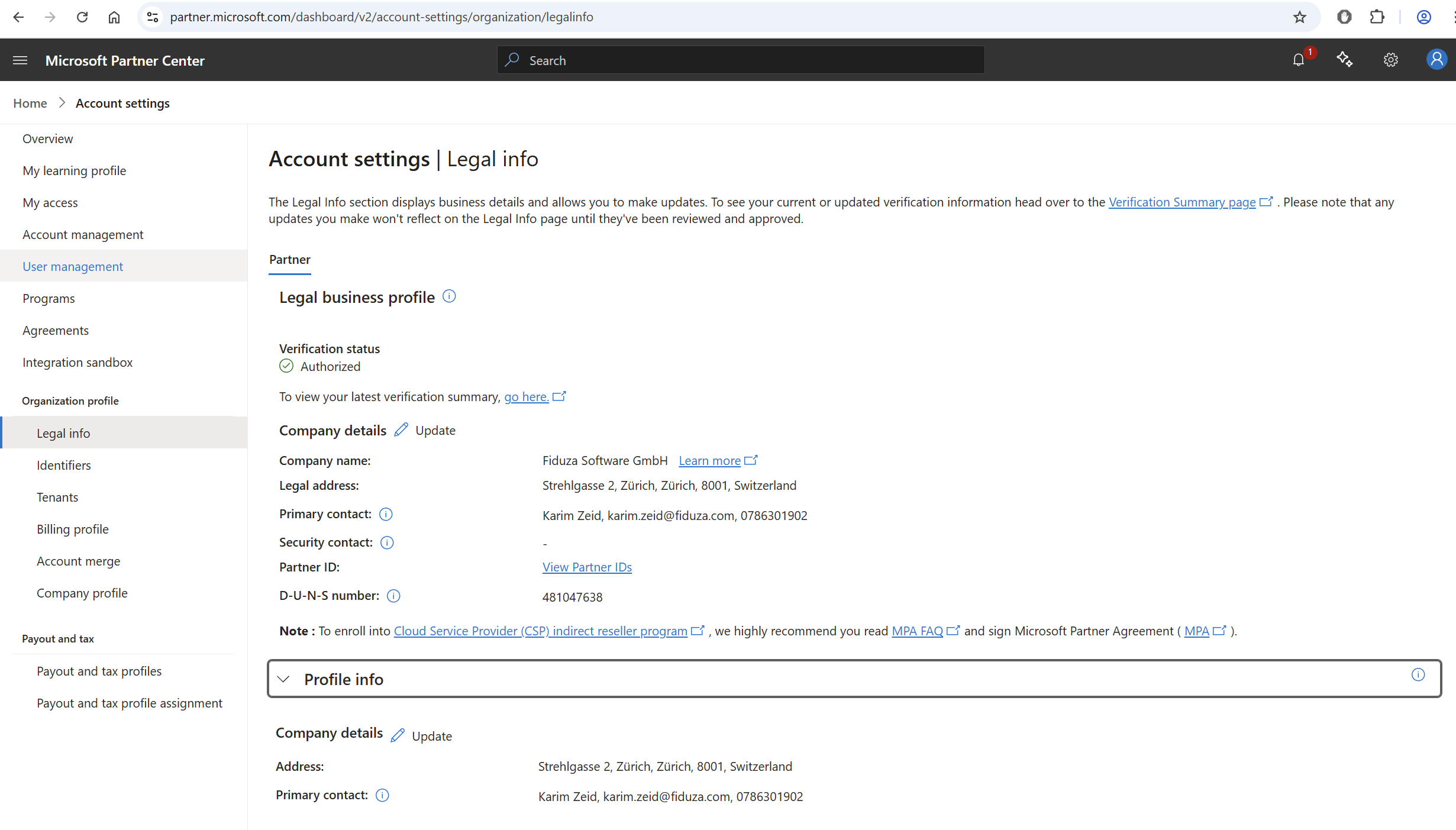Click the info icon in Profile info header
This screenshot has width=1456, height=830.
point(1418,675)
